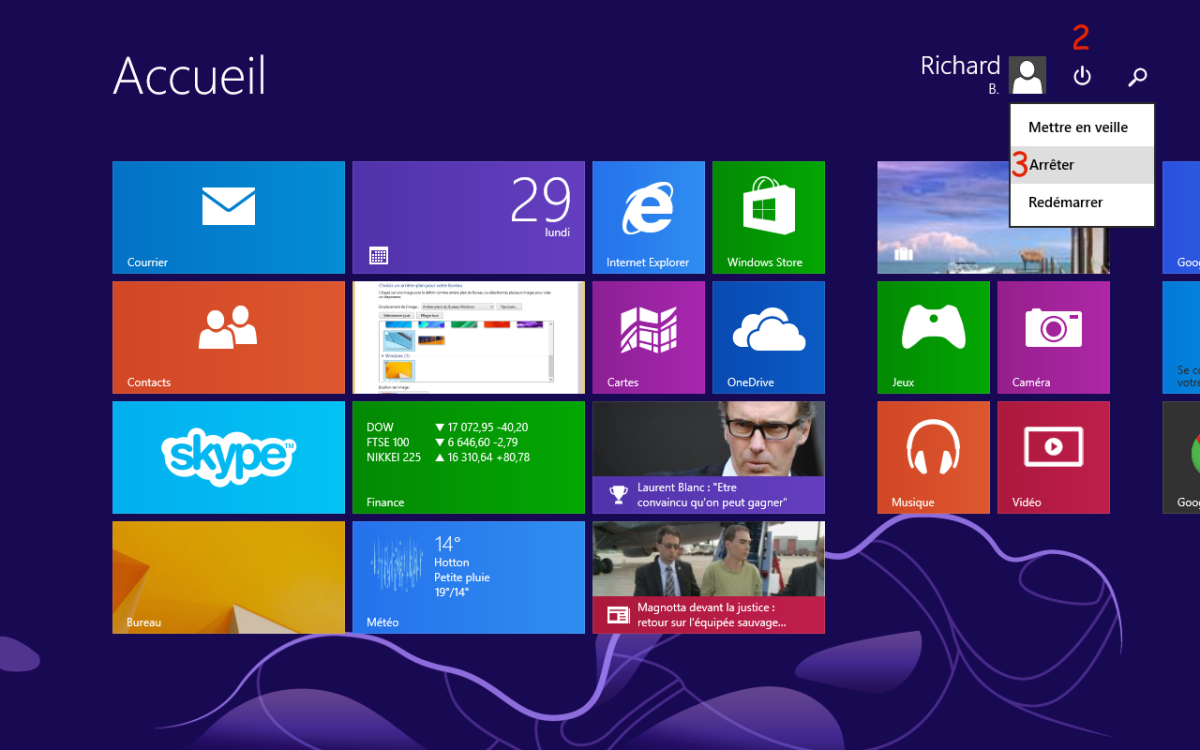Select Redémarrer in the power menu
The image size is (1200, 750).
click(1082, 202)
